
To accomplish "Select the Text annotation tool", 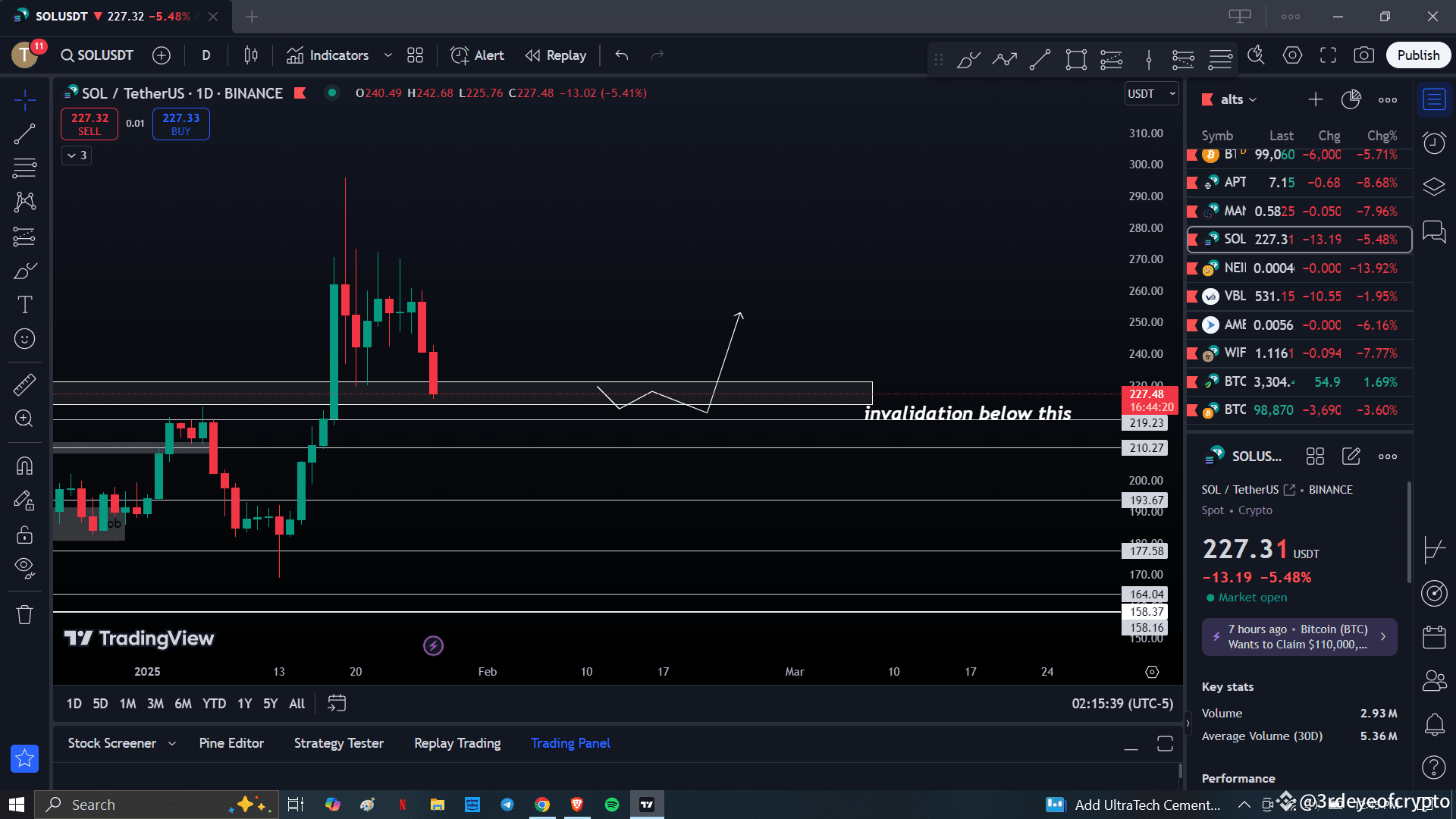I will pos(25,304).
